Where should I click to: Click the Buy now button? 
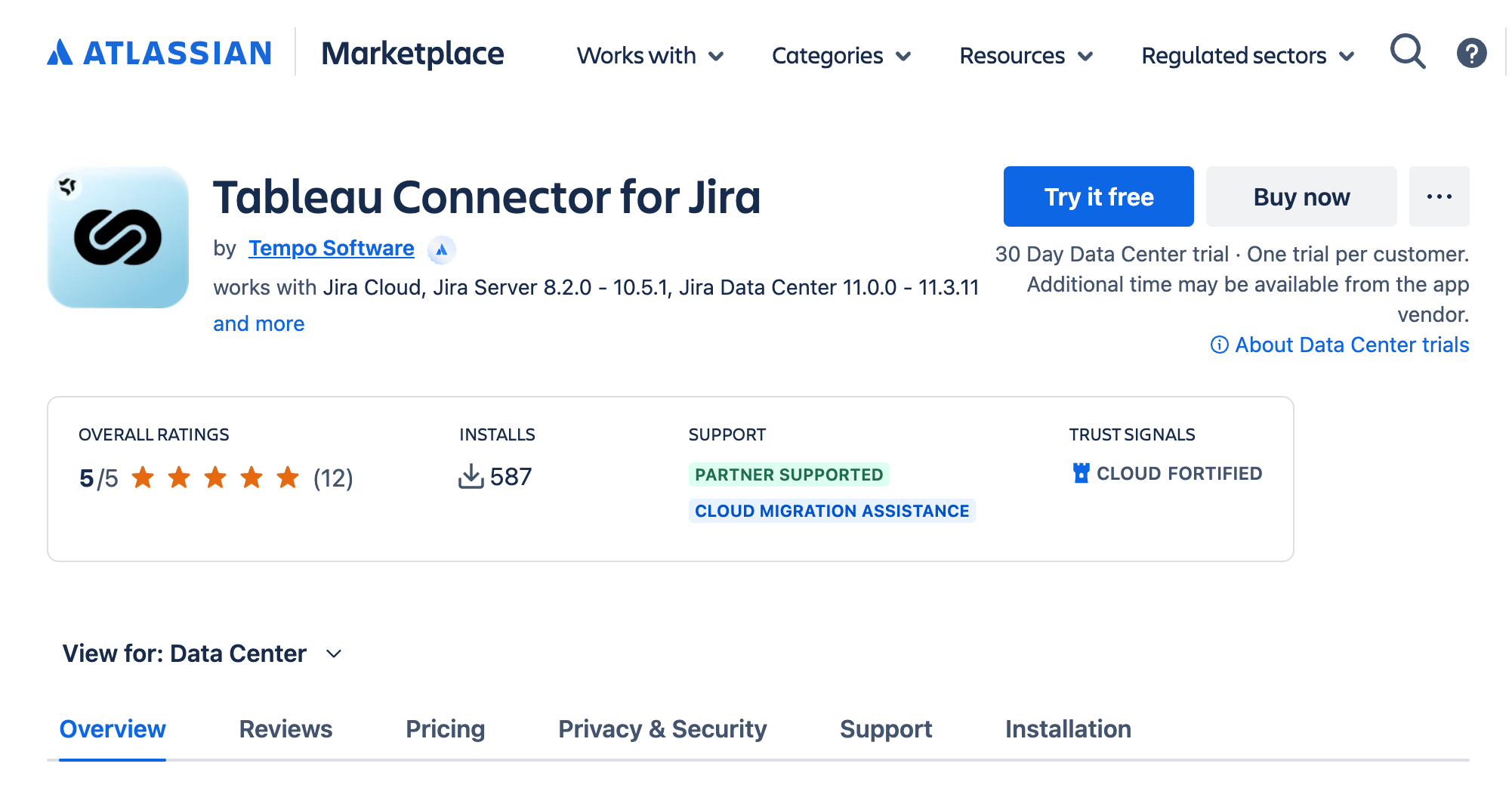(x=1301, y=196)
